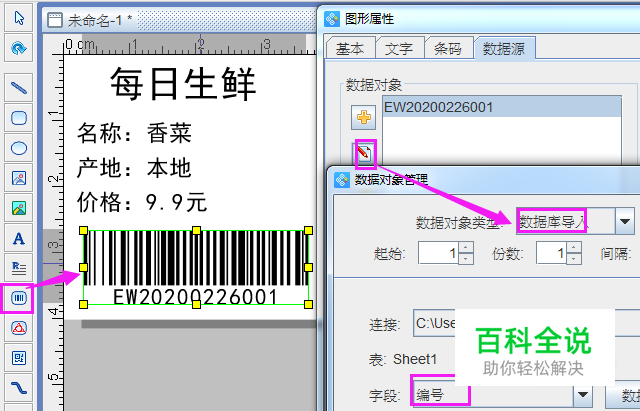Select the curve drawing tool
Viewport: 640px width, 411px height.
(x=18, y=387)
